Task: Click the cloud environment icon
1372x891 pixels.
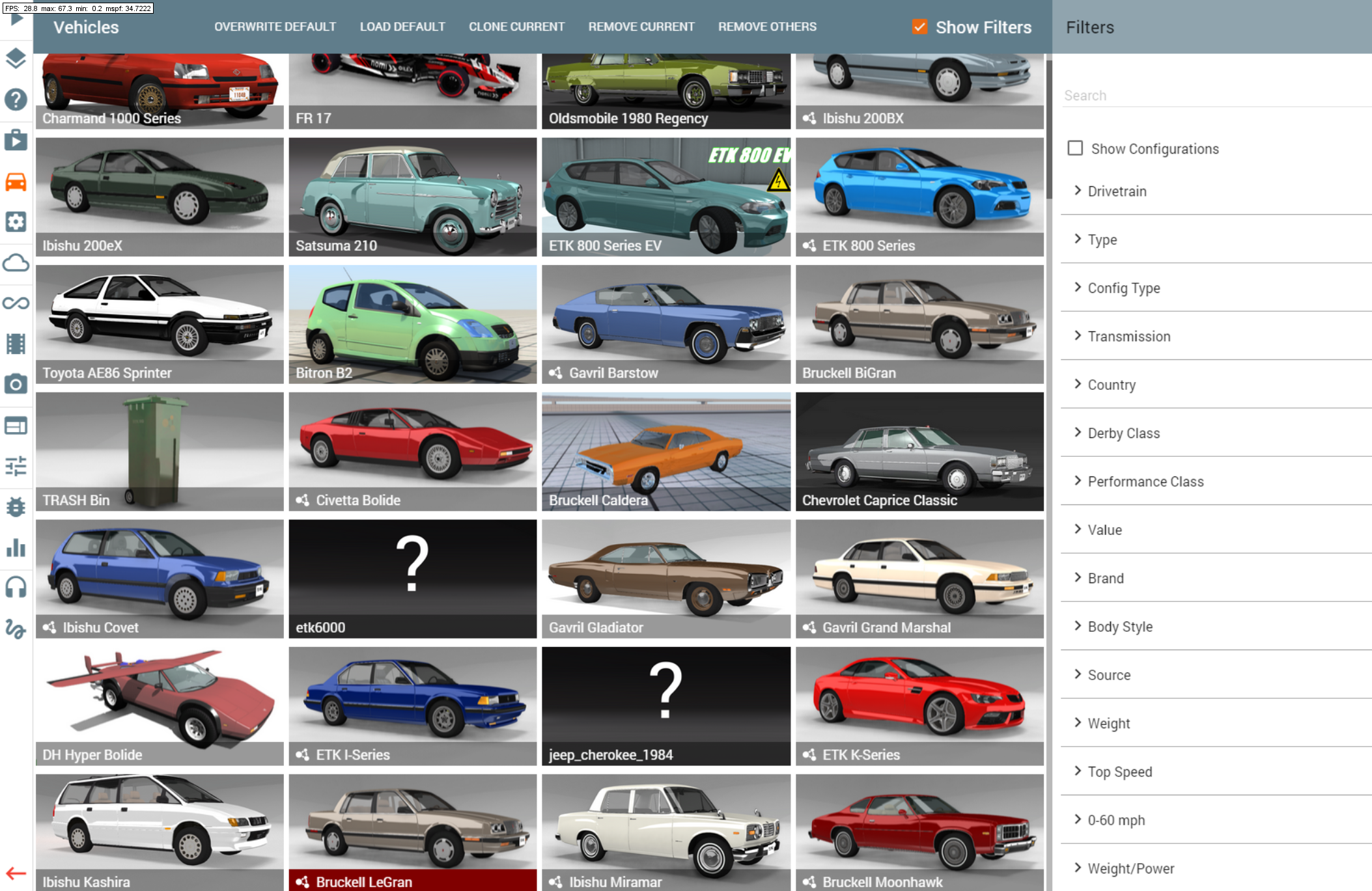Action: pyautogui.click(x=16, y=262)
